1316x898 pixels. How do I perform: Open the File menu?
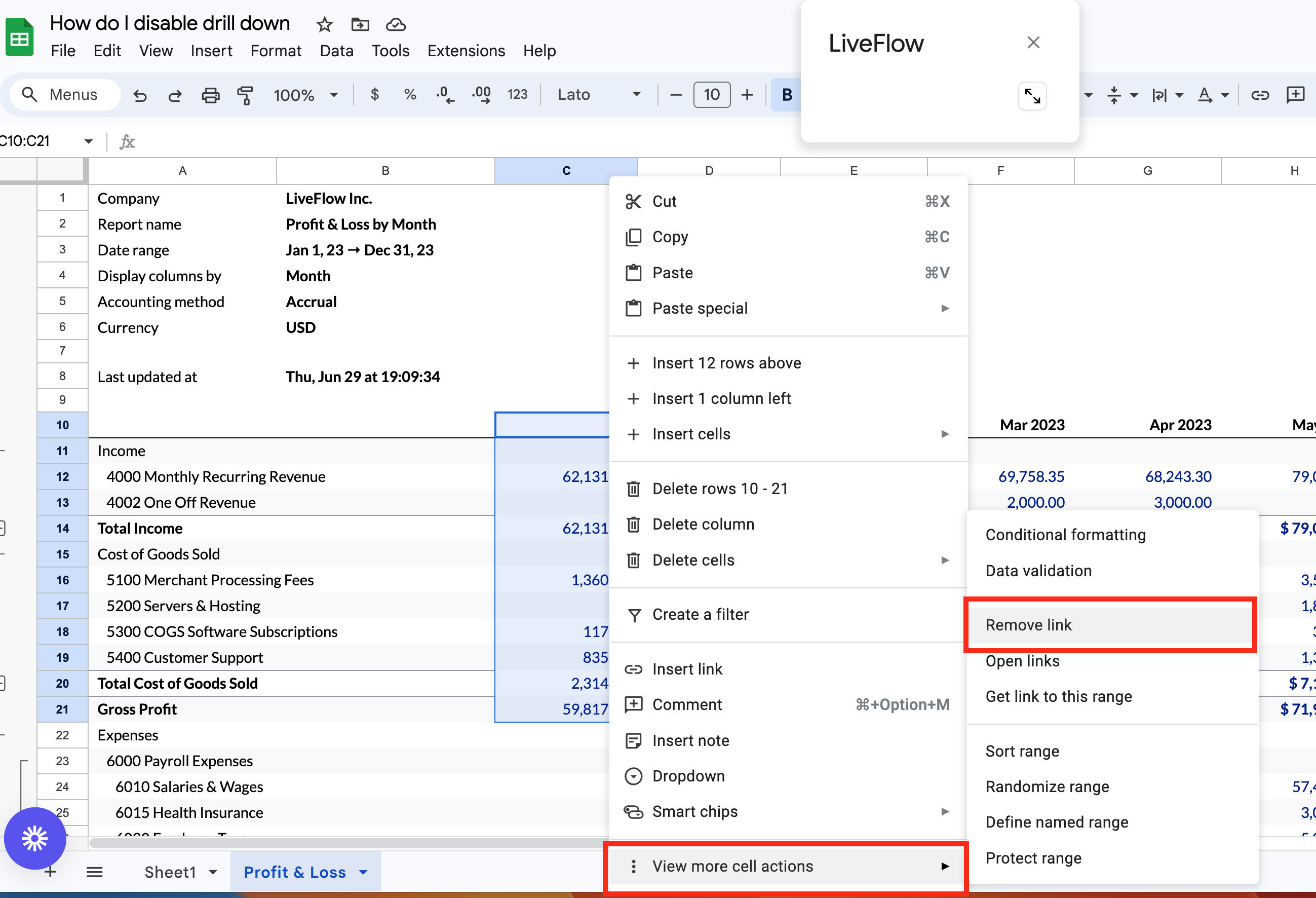point(63,51)
